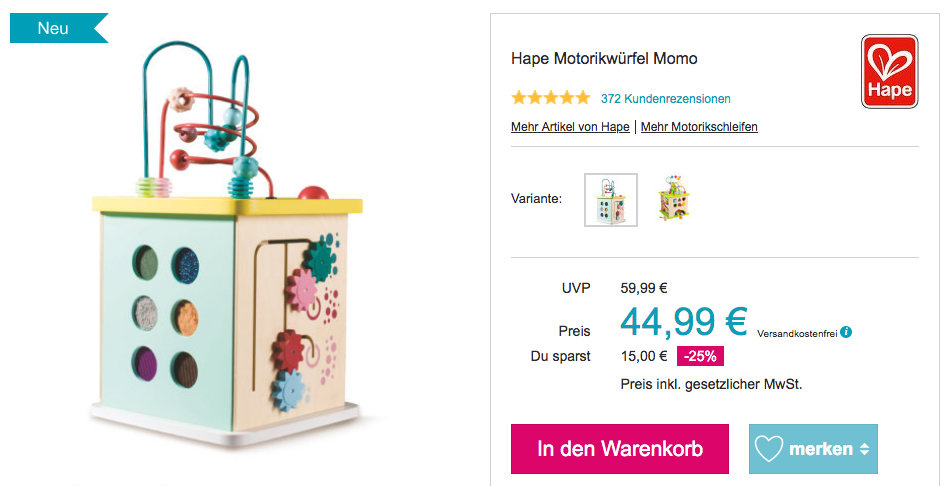
Task: Open 372 Kundenrezensionen reviews link
Action: tap(665, 99)
